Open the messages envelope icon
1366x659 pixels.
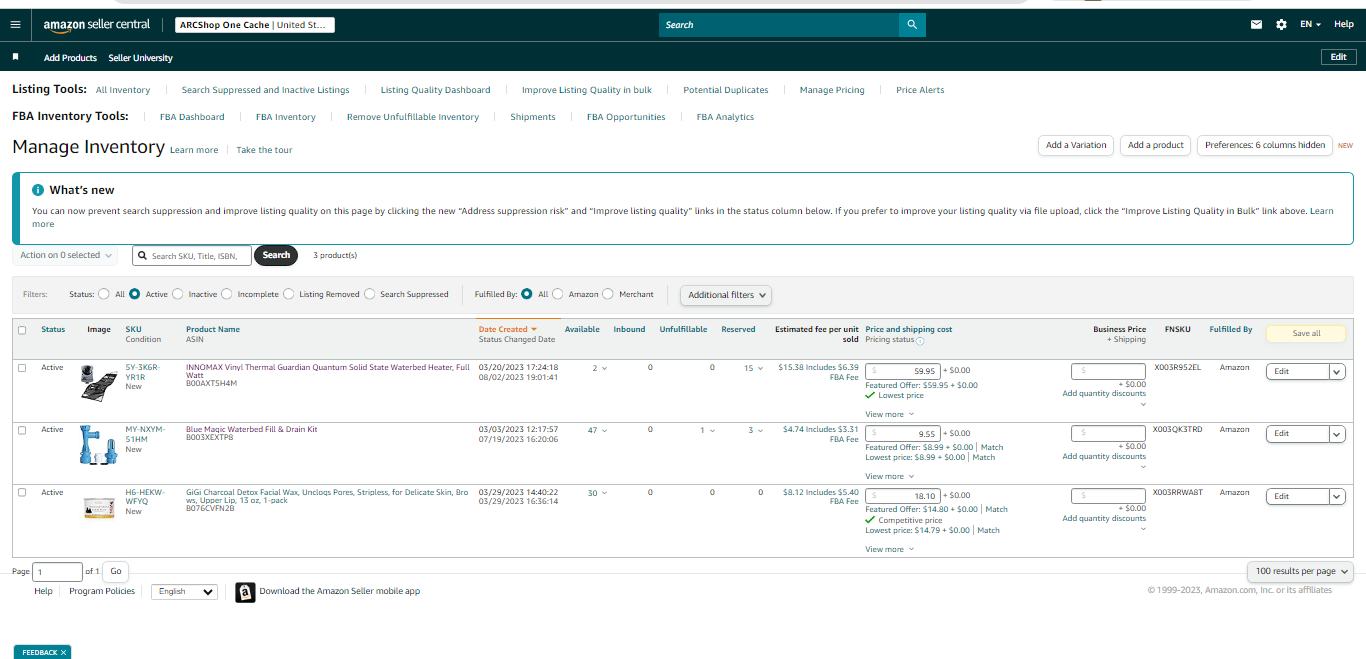coord(1256,24)
